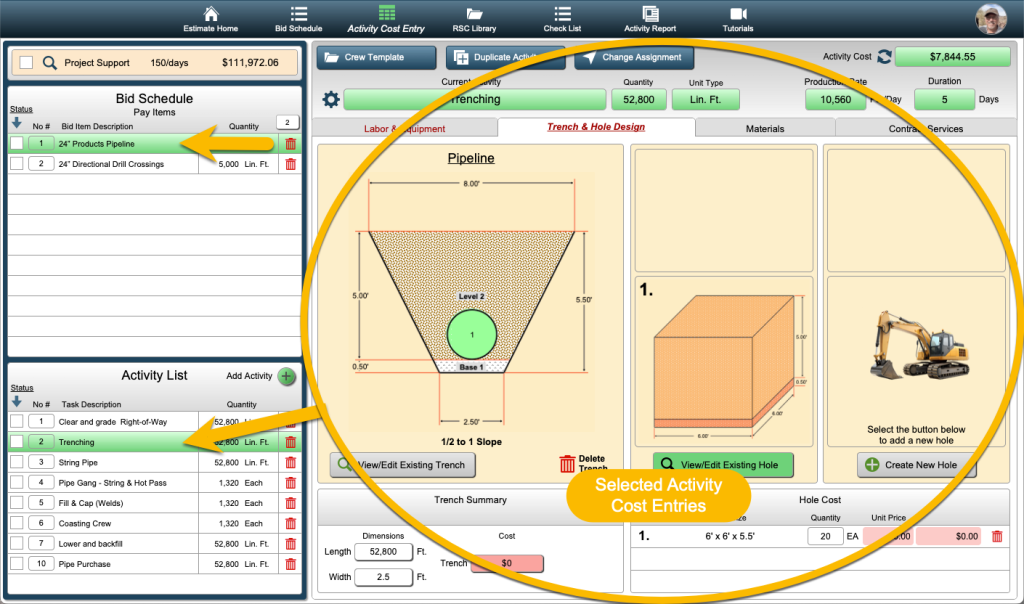Screen dimensions: 1024x604
Task: Go to Estimate Home
Action: [x=210, y=19]
